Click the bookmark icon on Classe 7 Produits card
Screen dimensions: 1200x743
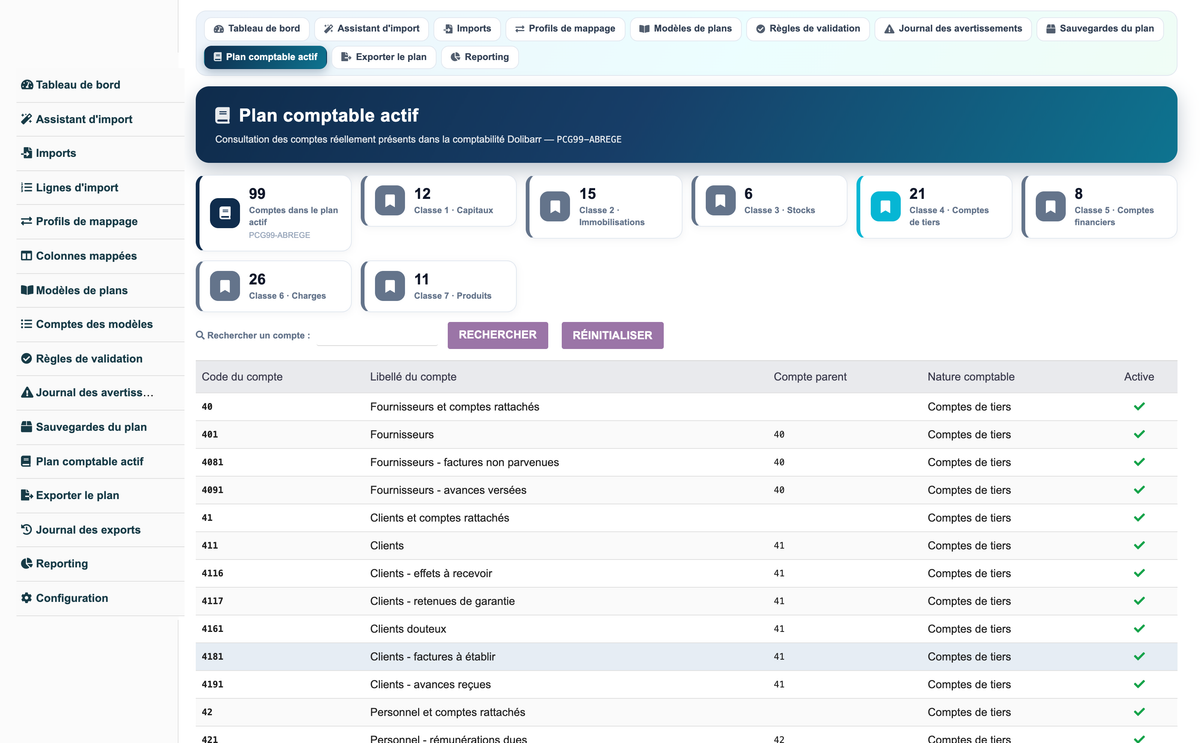click(x=390, y=286)
